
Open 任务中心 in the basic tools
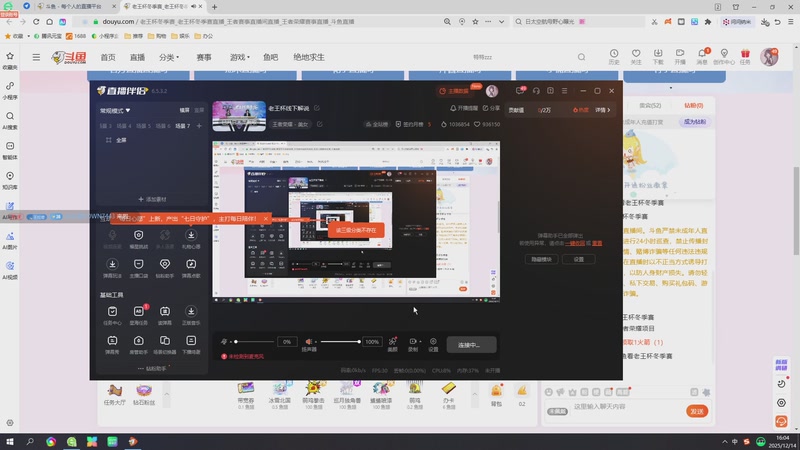112,315
